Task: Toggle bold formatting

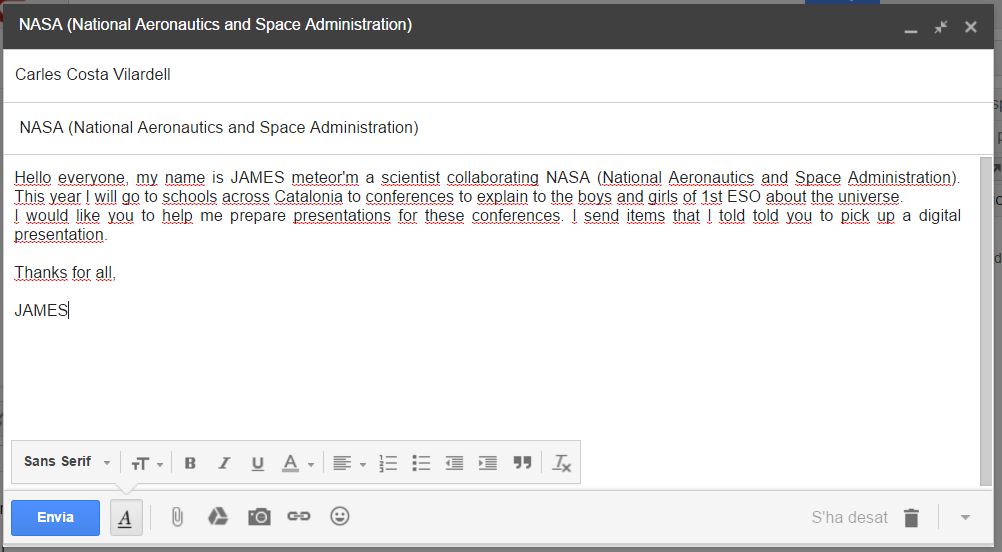Action: point(190,463)
